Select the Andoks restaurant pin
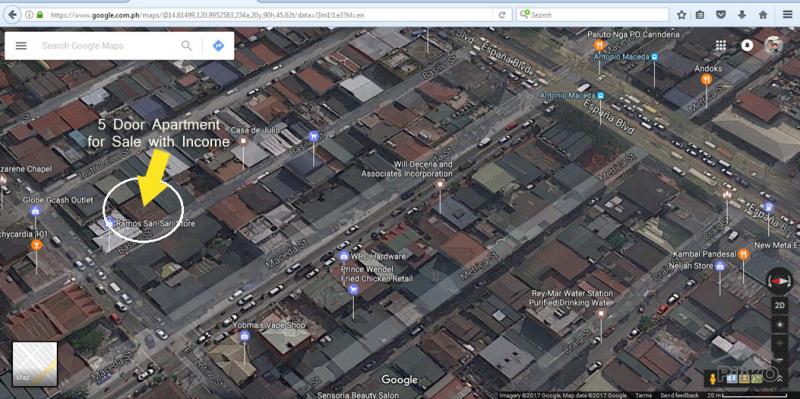The height and width of the screenshot is (399, 800). (706, 79)
